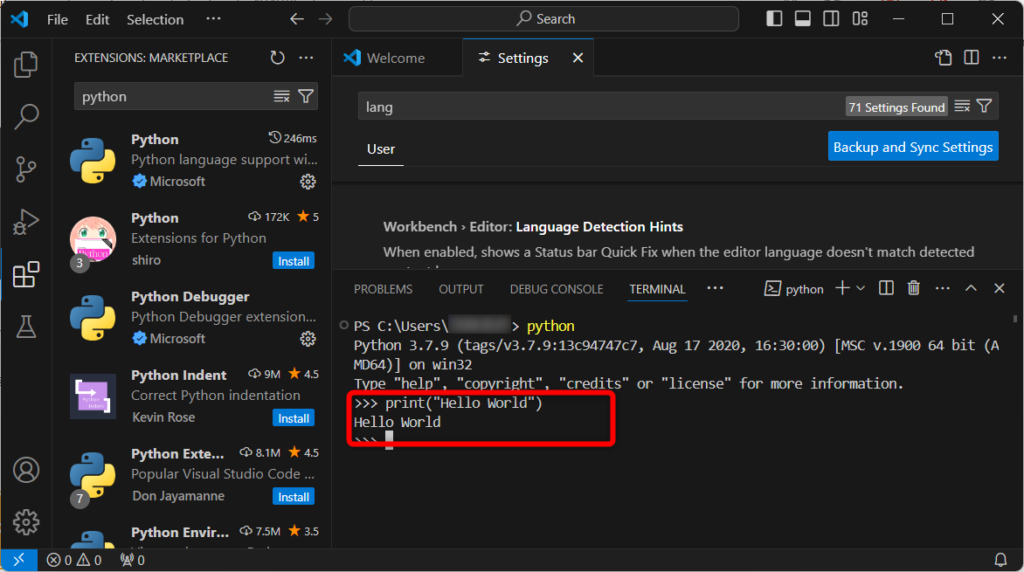Viewport: 1024px width, 572px height.
Task: Open the Edit menu
Action: (x=97, y=20)
